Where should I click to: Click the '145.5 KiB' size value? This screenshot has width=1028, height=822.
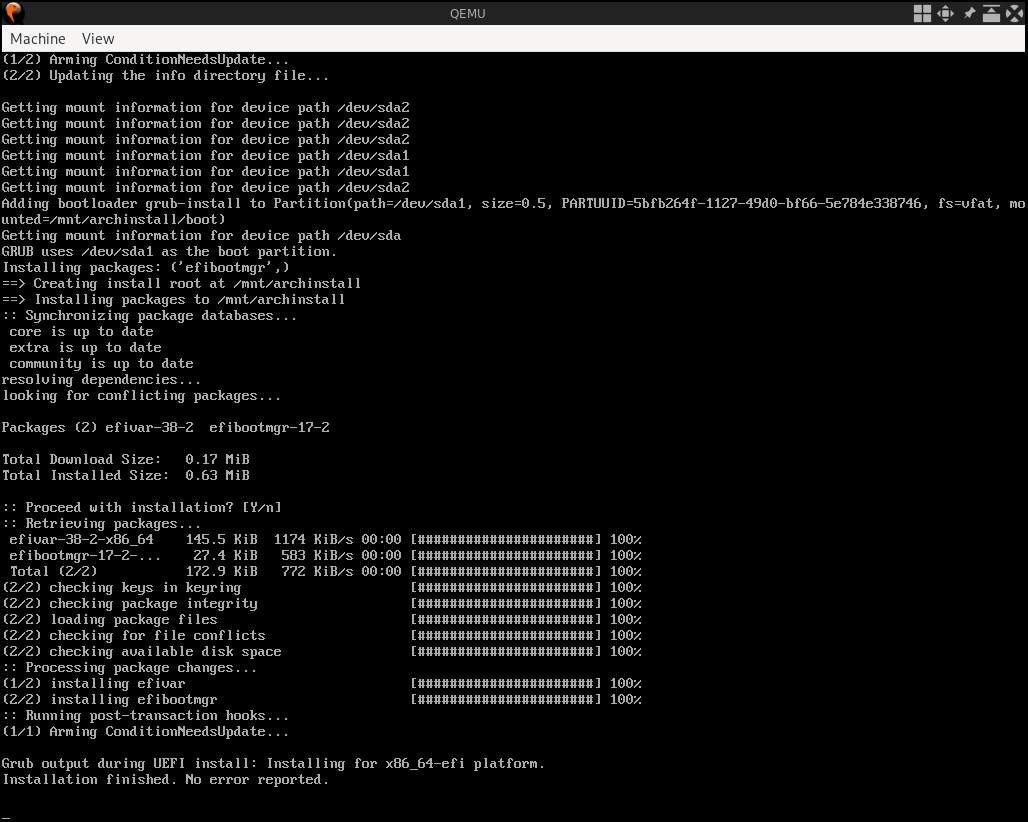point(222,539)
